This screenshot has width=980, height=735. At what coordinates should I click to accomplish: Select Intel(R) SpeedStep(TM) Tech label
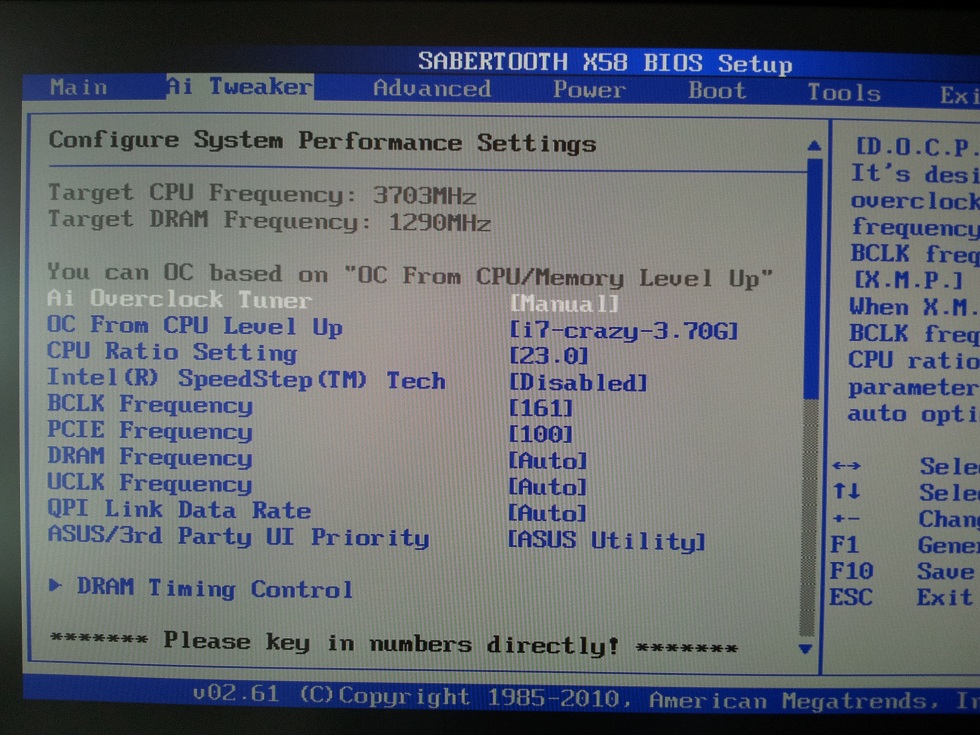tap(246, 379)
